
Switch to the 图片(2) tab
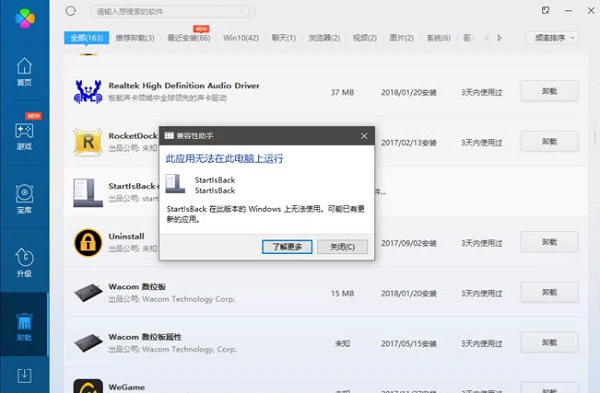(x=401, y=38)
